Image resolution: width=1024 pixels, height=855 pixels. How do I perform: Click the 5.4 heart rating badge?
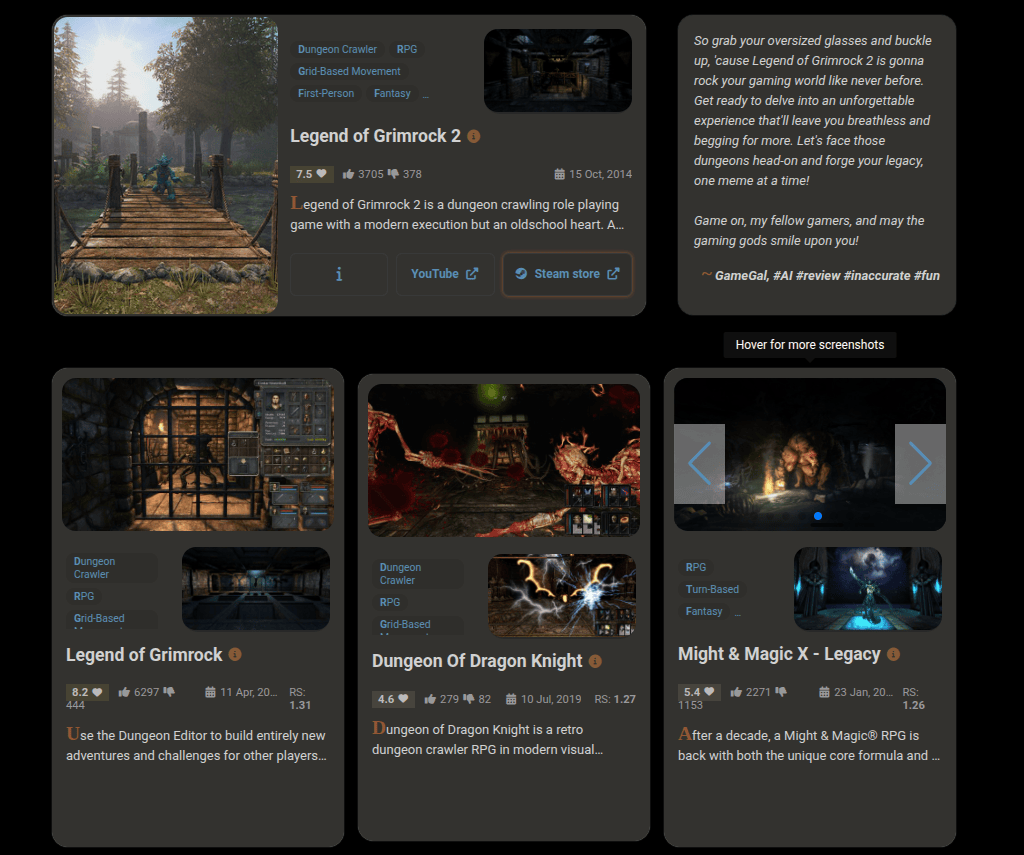tap(699, 692)
